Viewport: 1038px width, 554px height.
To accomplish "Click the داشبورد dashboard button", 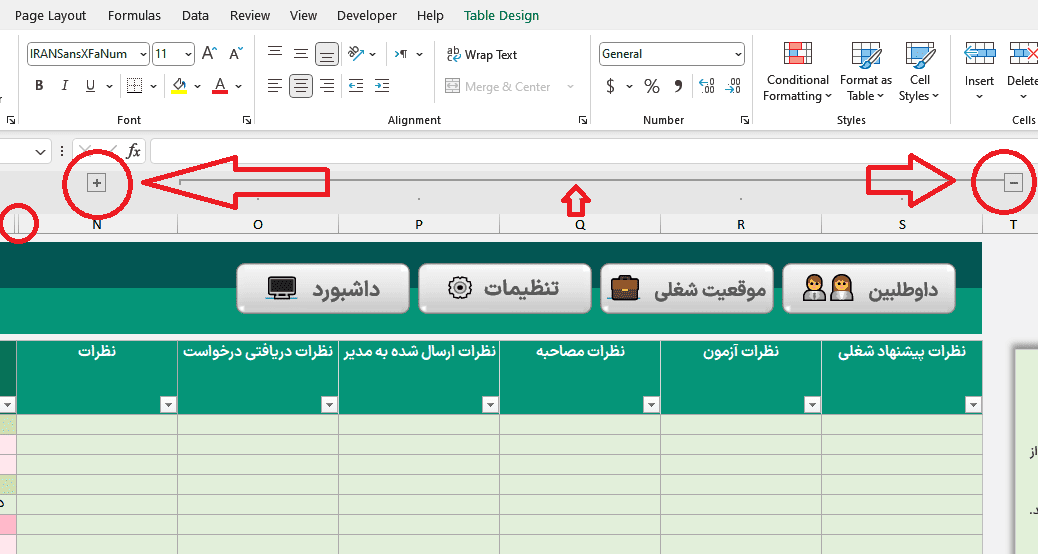I will (x=323, y=289).
